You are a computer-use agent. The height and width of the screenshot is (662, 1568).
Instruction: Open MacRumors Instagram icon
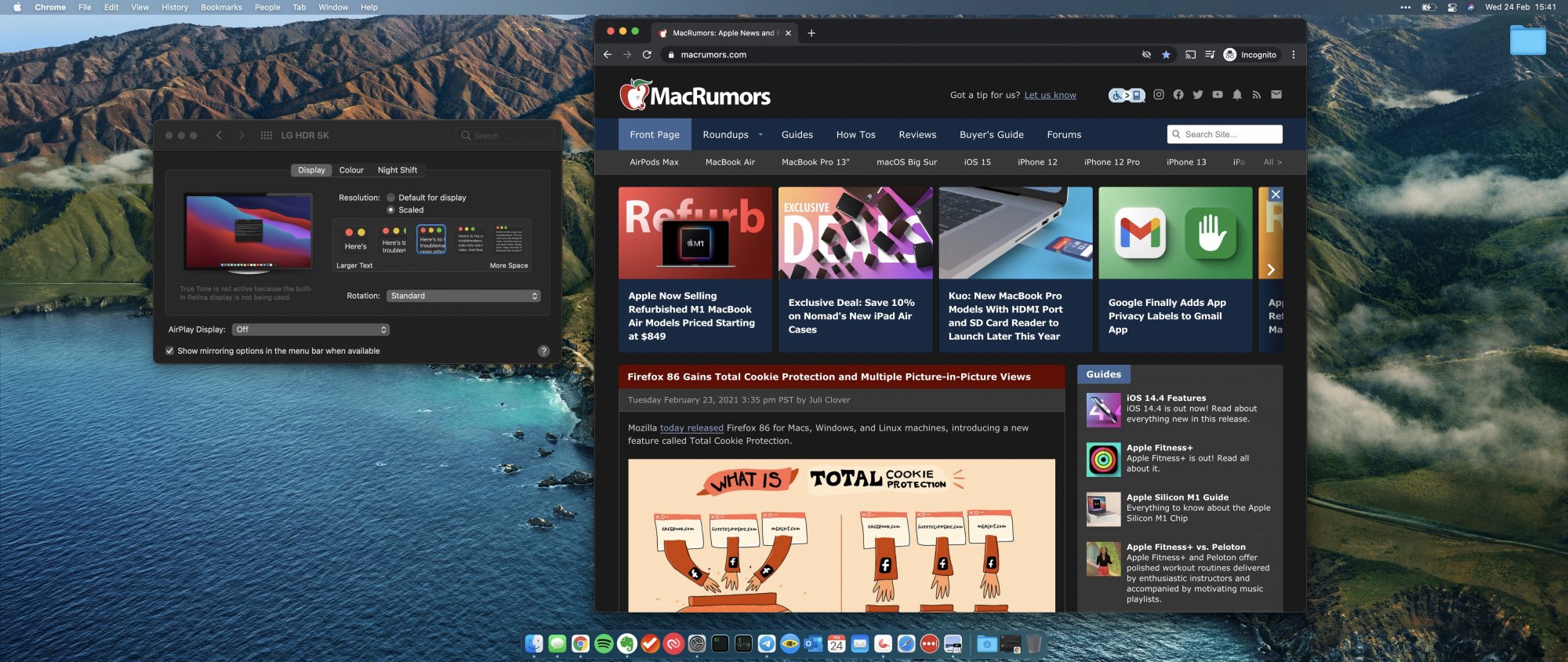pyautogui.click(x=1159, y=95)
